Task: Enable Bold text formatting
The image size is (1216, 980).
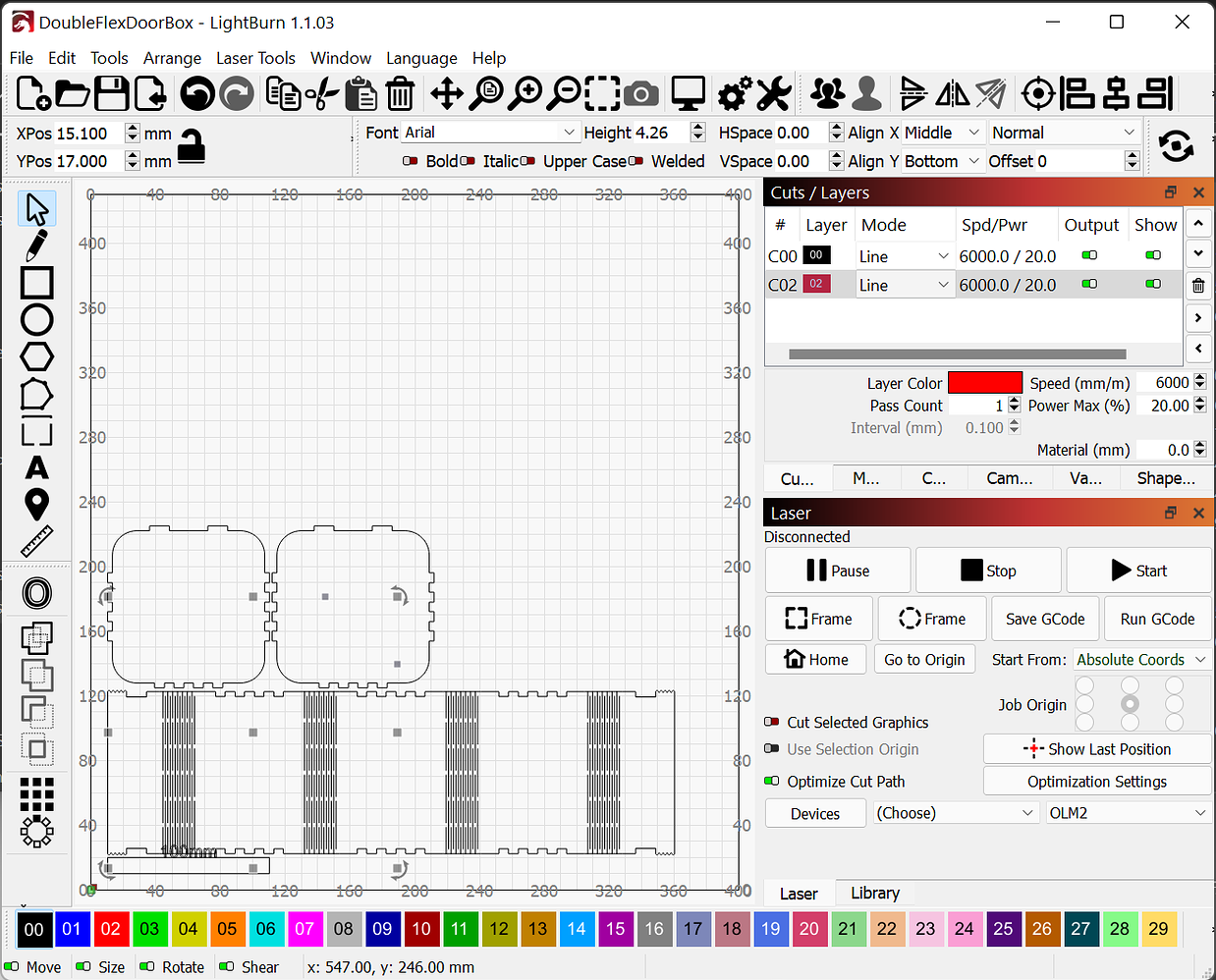Action: coord(411,161)
